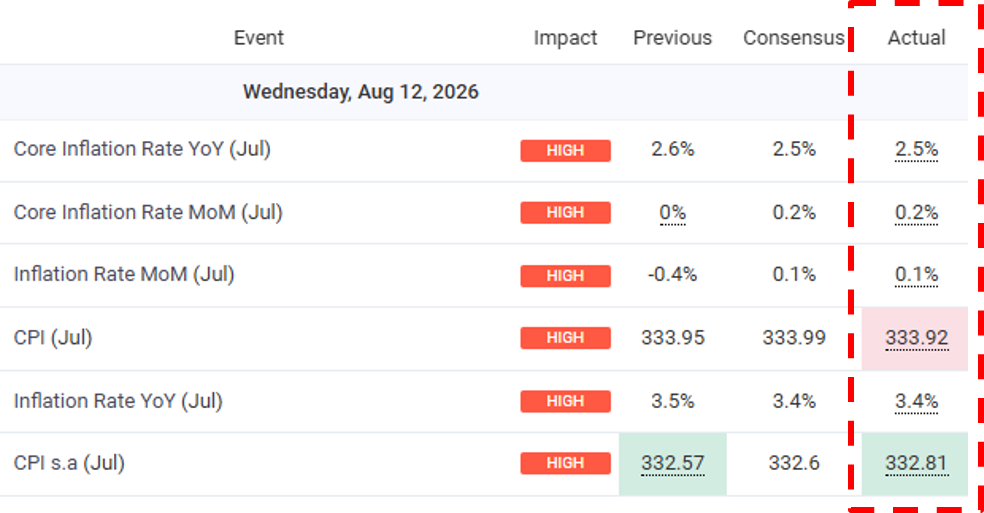
Task: Click the Impact column header
Action: coord(565,38)
